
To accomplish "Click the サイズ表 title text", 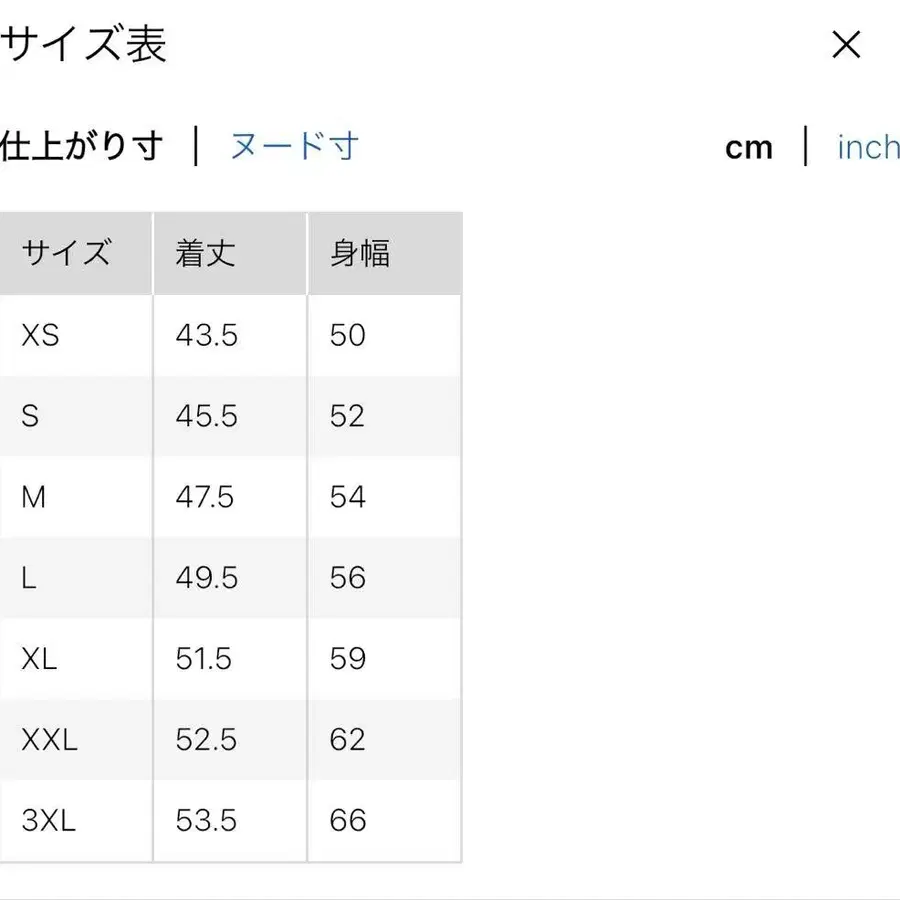I will [85, 44].
